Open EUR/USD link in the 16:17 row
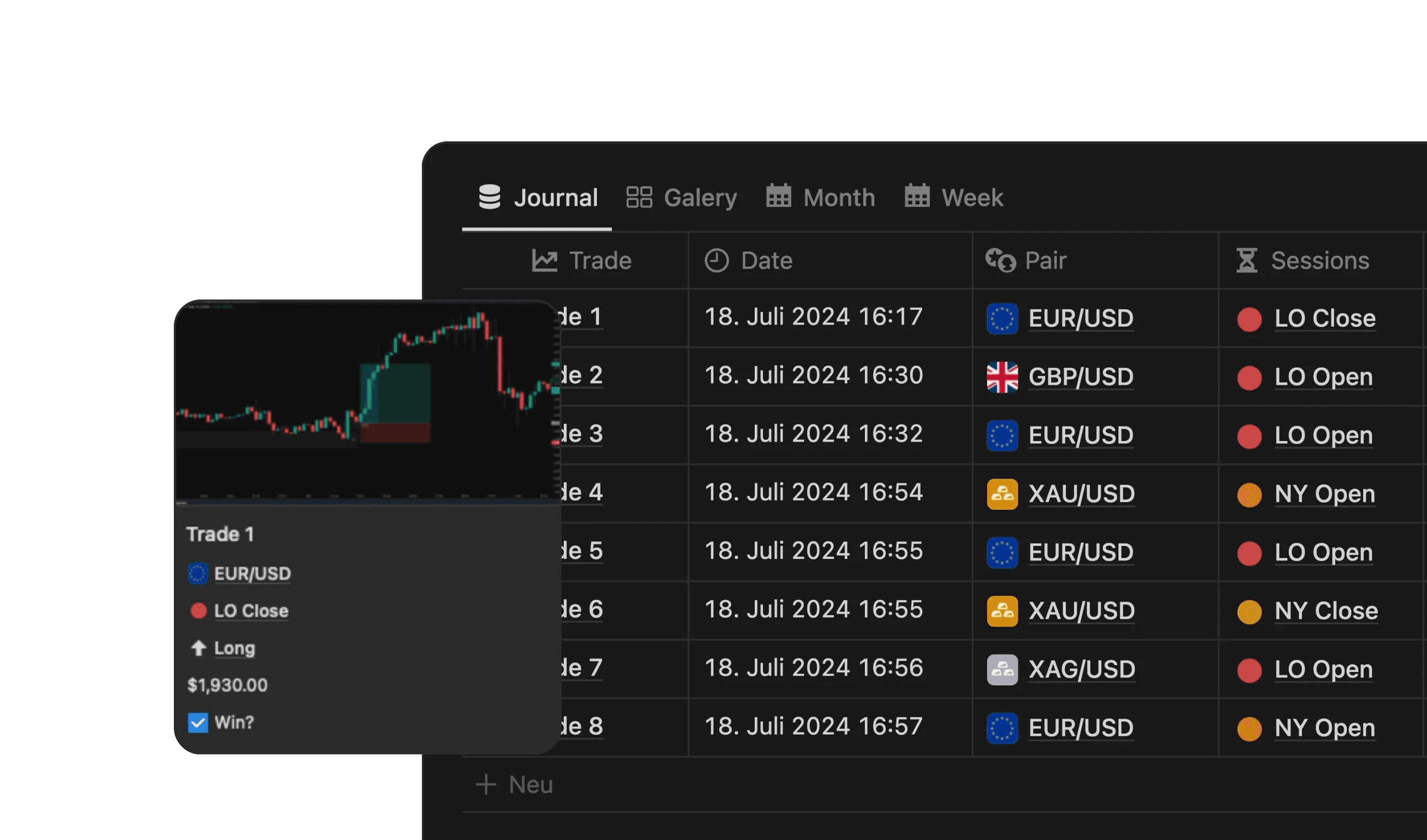The width and height of the screenshot is (1427, 840). click(1081, 318)
